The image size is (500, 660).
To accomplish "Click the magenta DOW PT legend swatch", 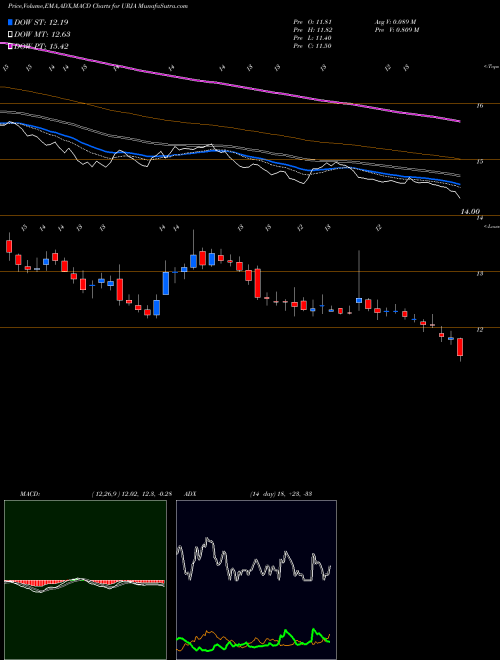I will click(x=10, y=46).
